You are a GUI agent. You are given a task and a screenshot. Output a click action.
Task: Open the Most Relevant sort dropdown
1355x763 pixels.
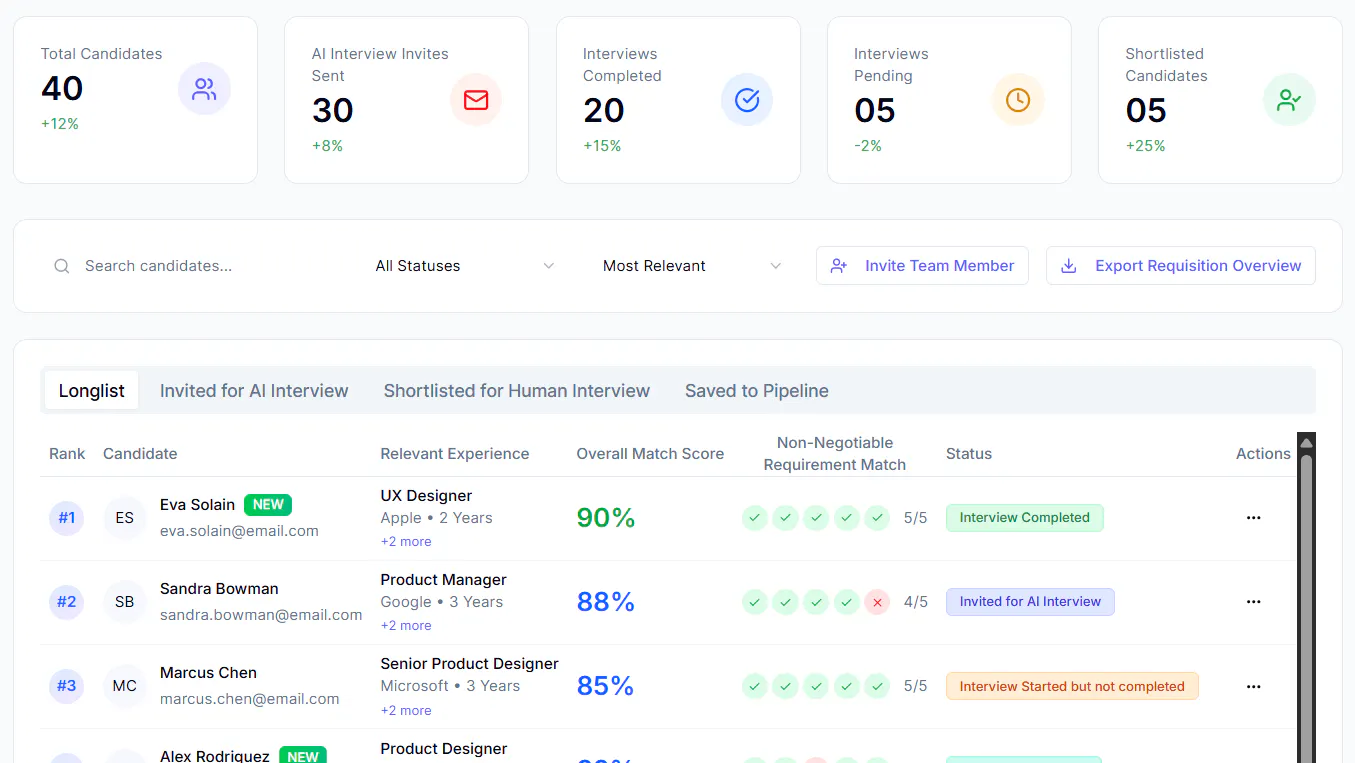click(x=692, y=266)
